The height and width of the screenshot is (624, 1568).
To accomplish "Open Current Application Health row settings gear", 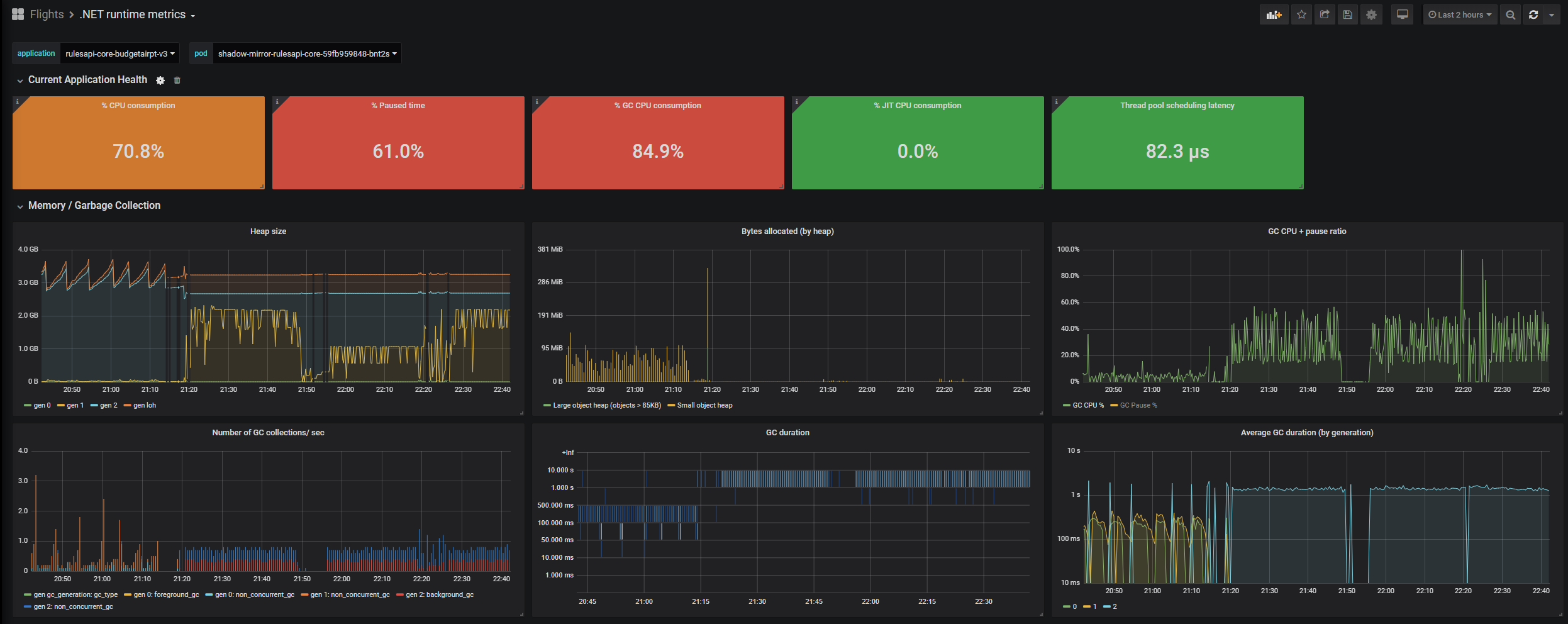I will click(160, 81).
